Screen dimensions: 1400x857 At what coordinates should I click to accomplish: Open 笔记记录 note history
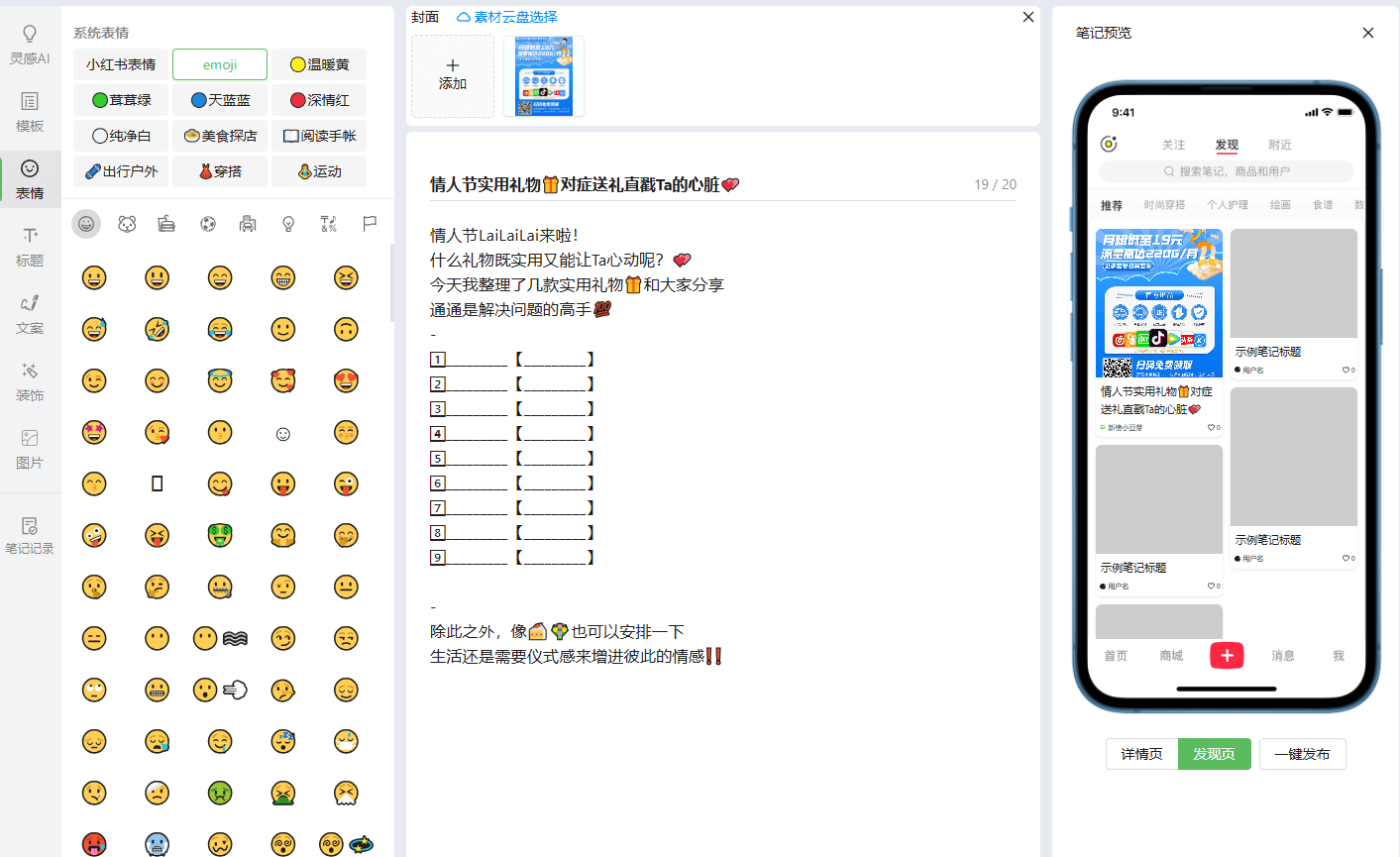point(30,535)
